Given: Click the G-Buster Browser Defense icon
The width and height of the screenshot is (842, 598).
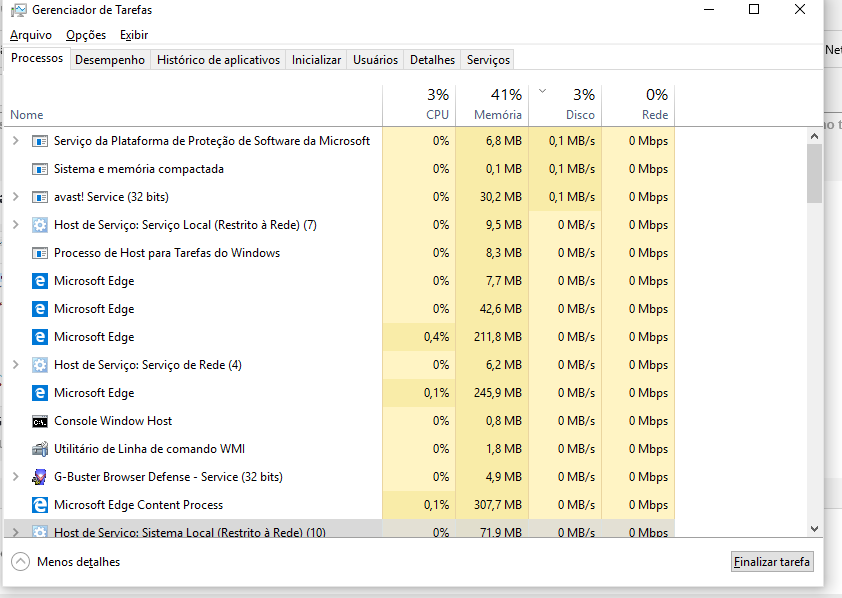Looking at the screenshot, I should [40, 477].
